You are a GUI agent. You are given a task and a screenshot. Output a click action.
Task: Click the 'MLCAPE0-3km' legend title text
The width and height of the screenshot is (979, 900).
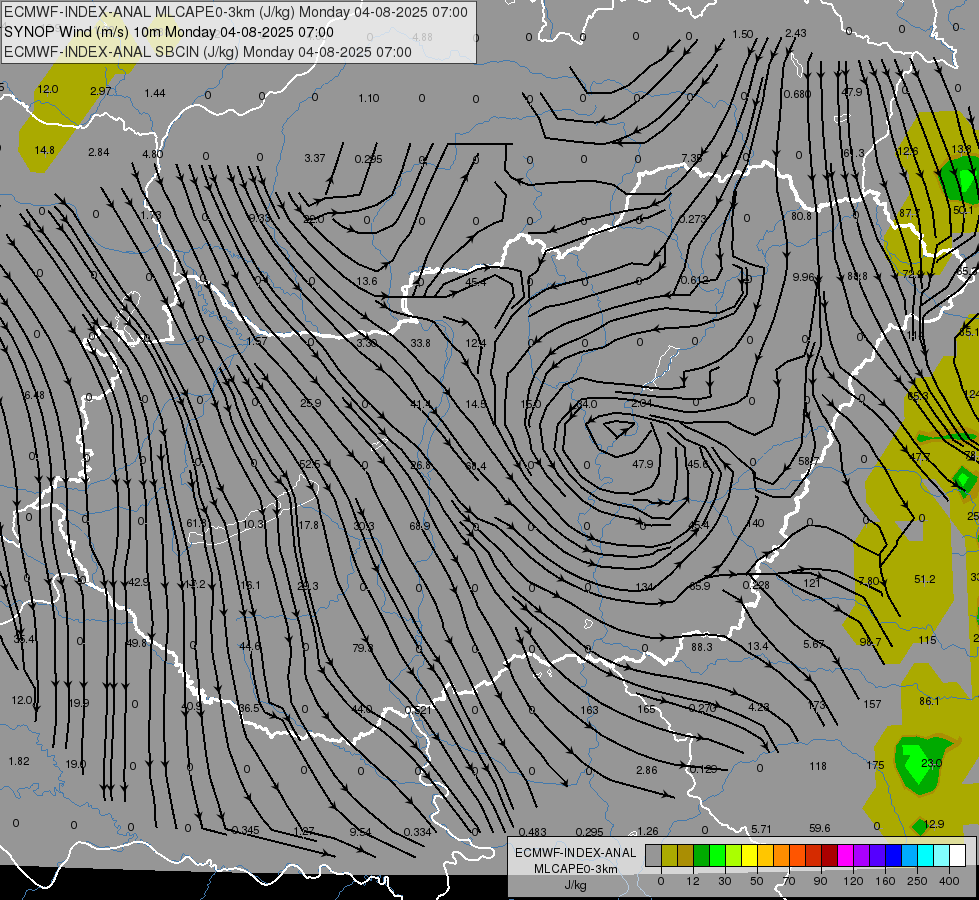(x=575, y=869)
